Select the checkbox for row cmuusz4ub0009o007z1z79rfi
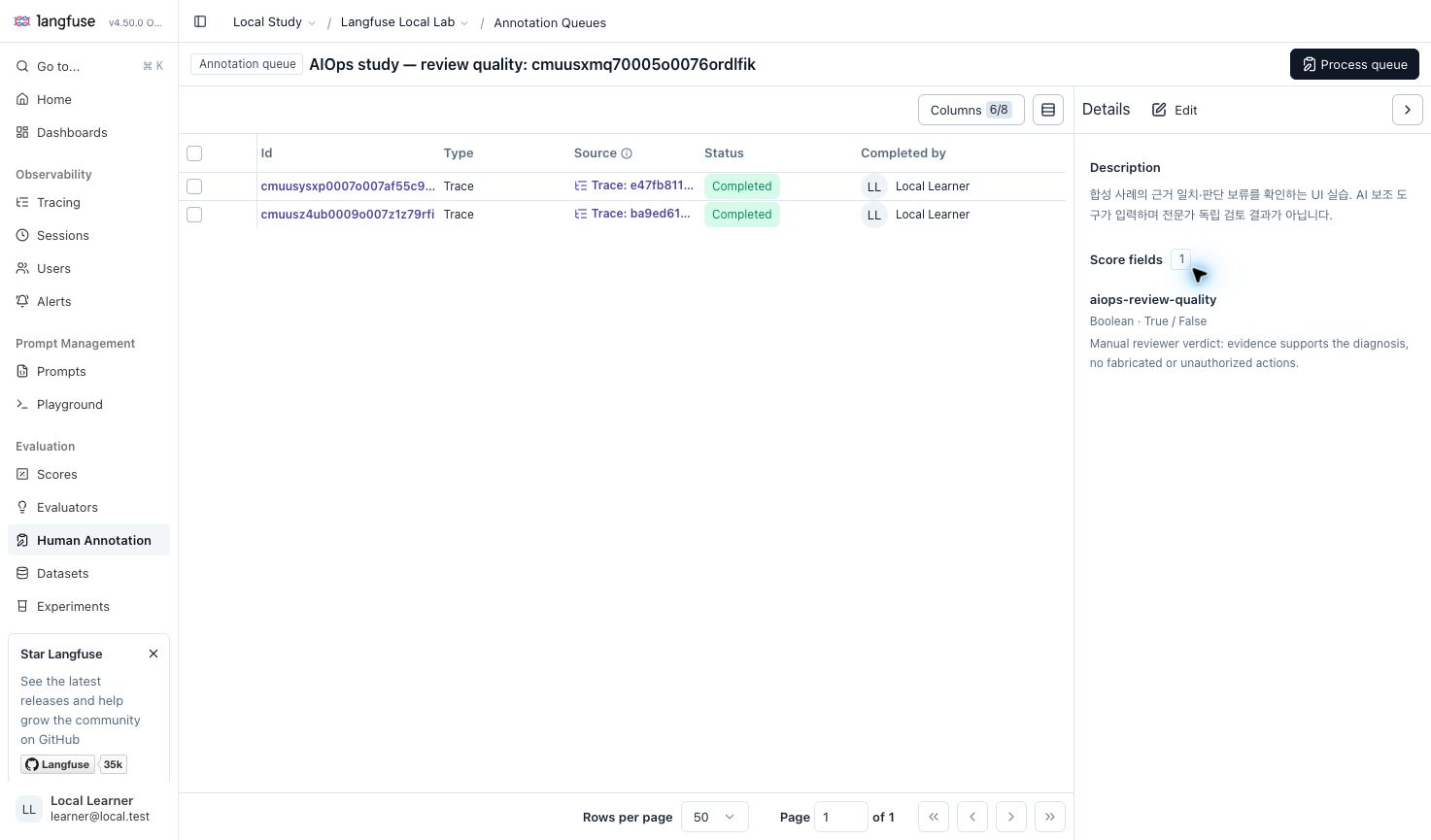The width and height of the screenshot is (1431, 840). point(194,215)
